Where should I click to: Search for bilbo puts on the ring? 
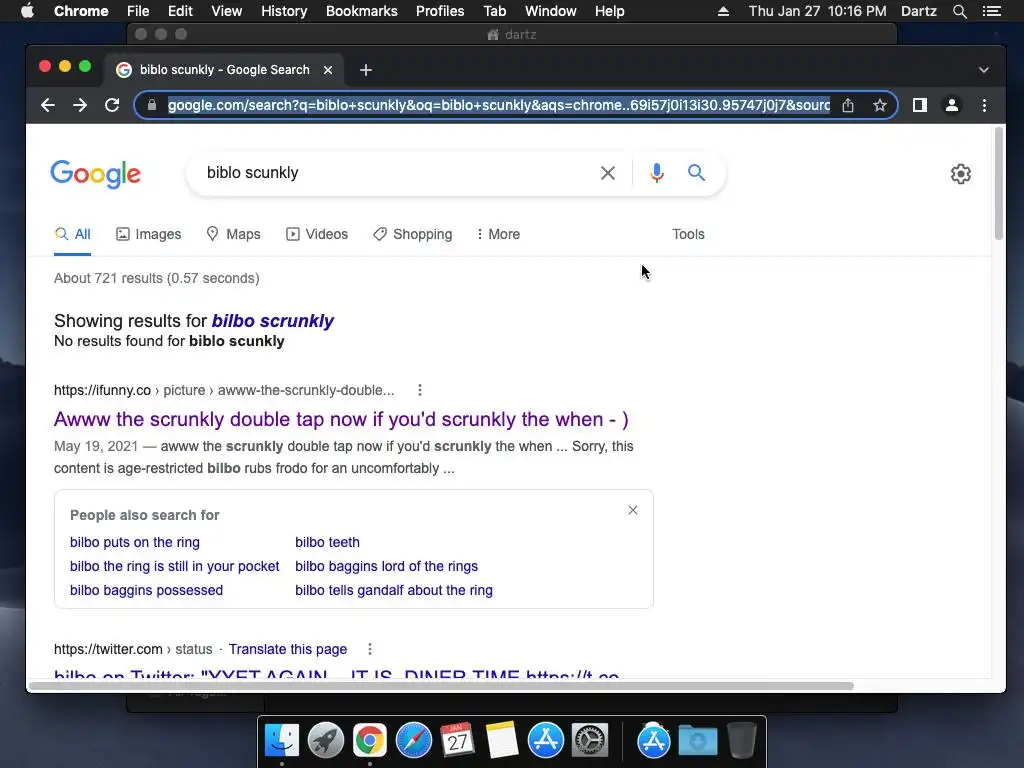click(x=135, y=542)
